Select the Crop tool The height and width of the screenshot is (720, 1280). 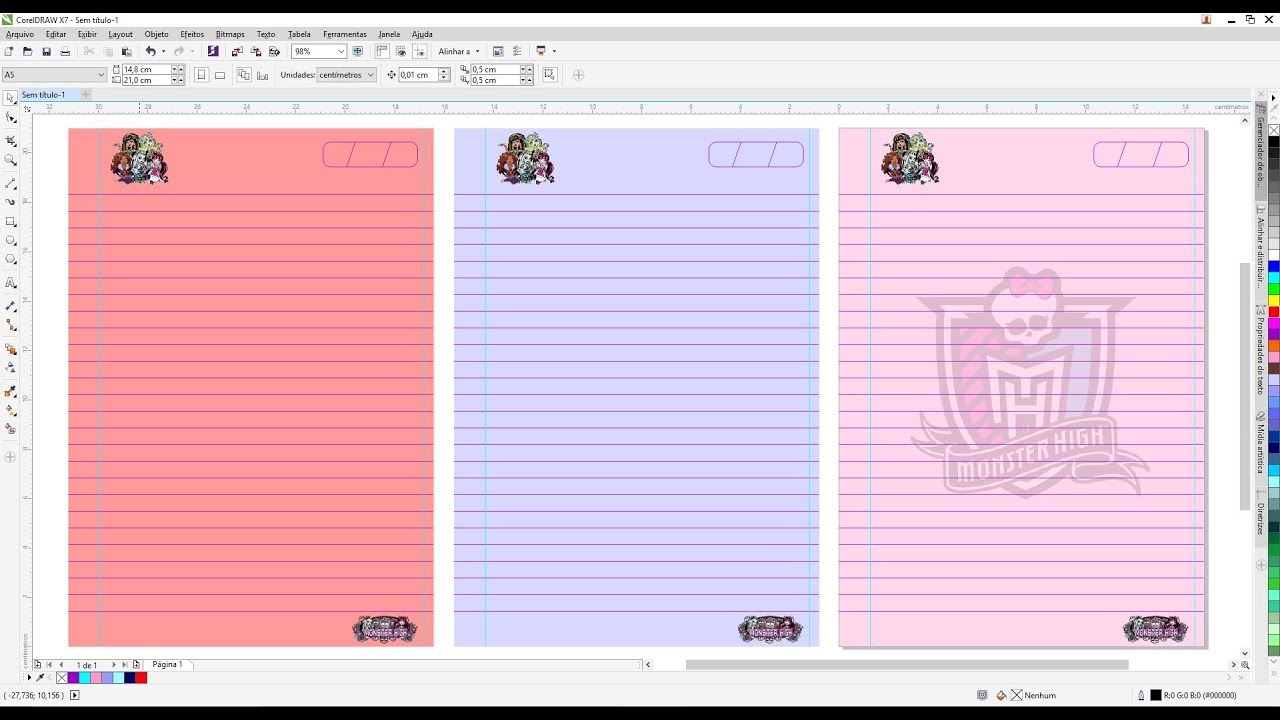click(11, 141)
